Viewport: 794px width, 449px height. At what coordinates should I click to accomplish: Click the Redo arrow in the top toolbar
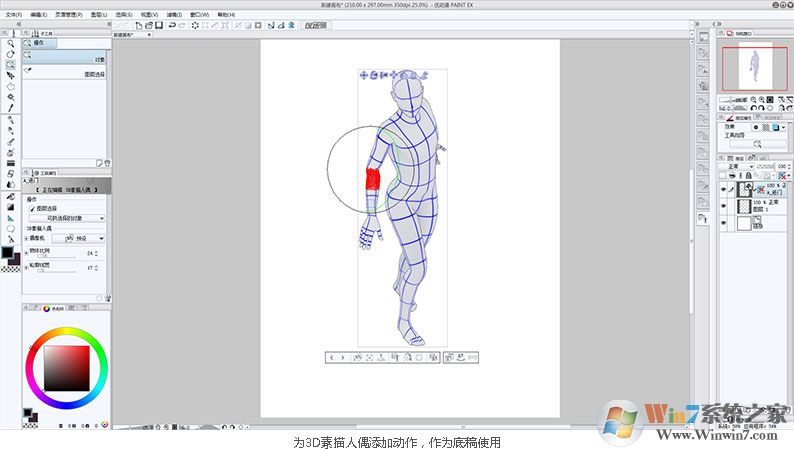[182, 25]
